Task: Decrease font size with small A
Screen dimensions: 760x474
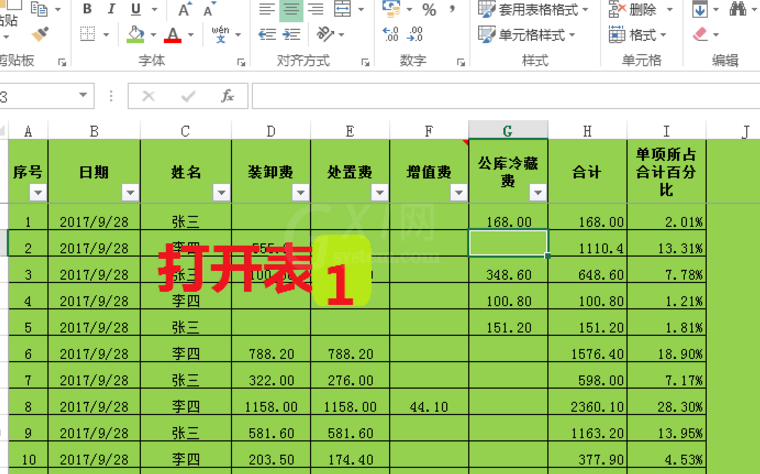Action: [x=209, y=9]
